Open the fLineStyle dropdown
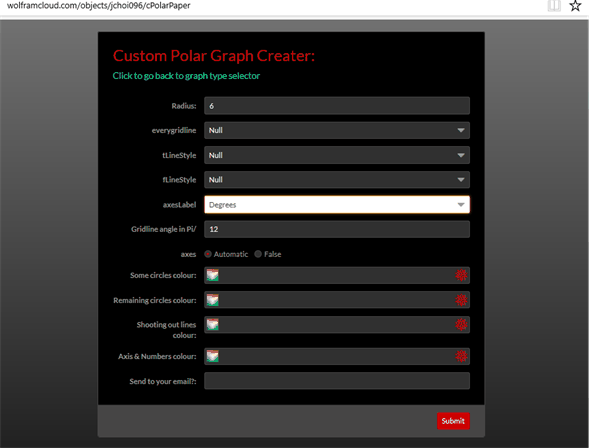The image size is (589, 448). click(x=337, y=180)
